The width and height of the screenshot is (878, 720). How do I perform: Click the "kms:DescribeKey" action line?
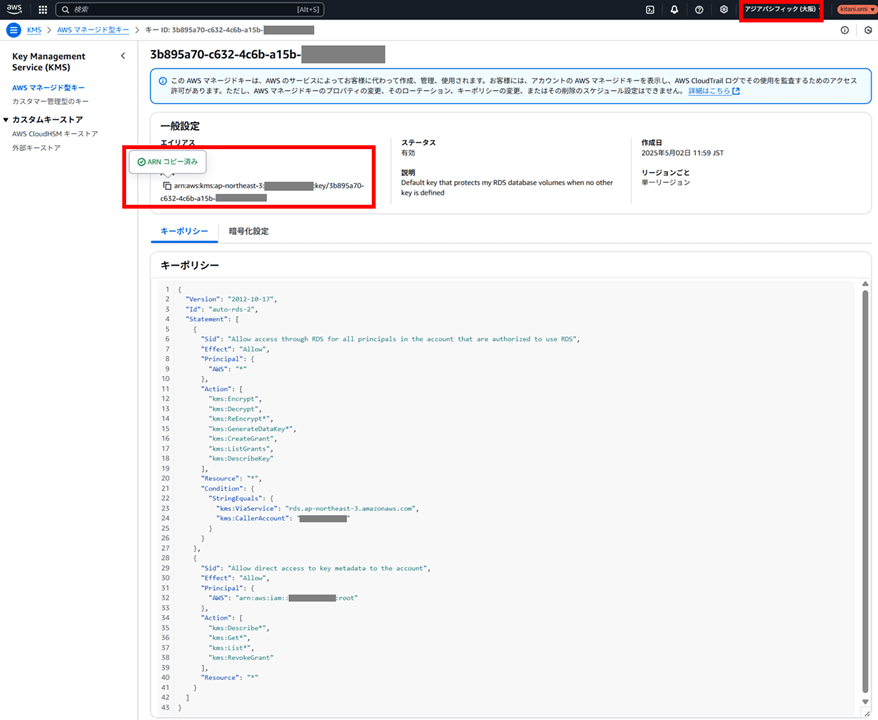pyautogui.click(x=241, y=459)
